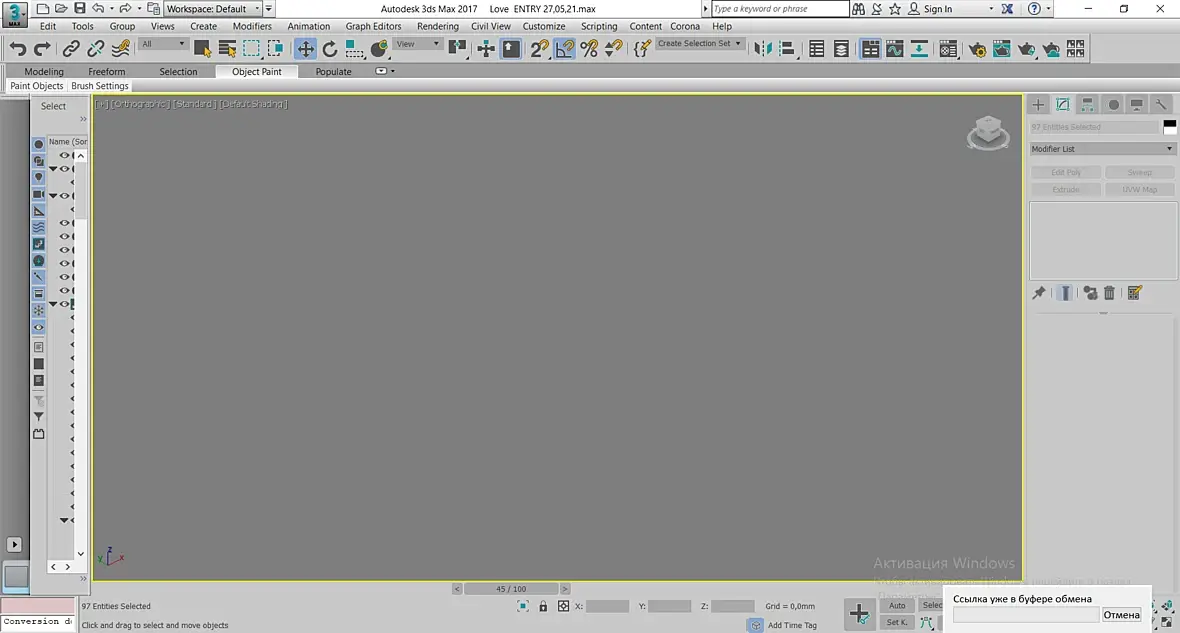Click the Select and Link chain icon

pyautogui.click(x=71, y=49)
